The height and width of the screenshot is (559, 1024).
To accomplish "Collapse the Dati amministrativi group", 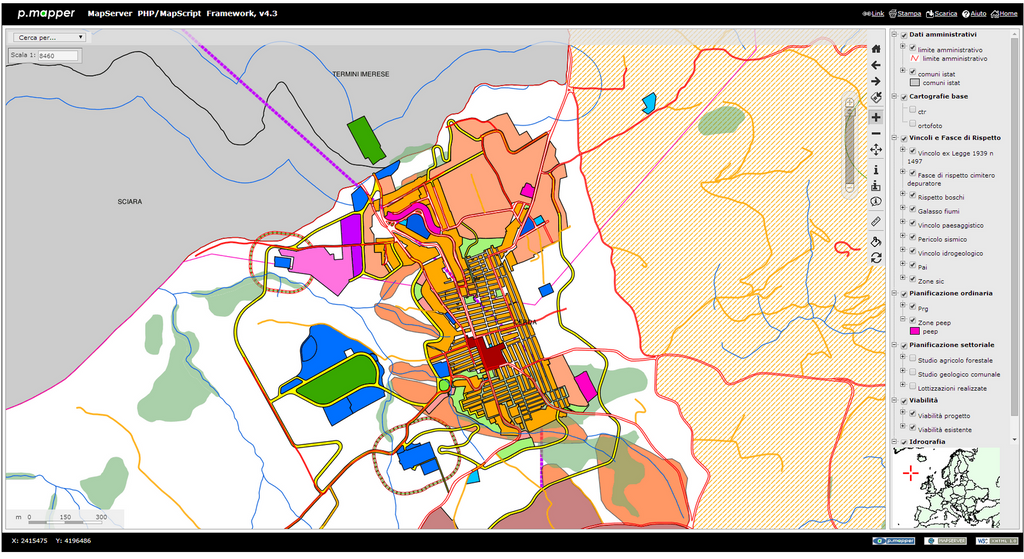I will 896,35.
